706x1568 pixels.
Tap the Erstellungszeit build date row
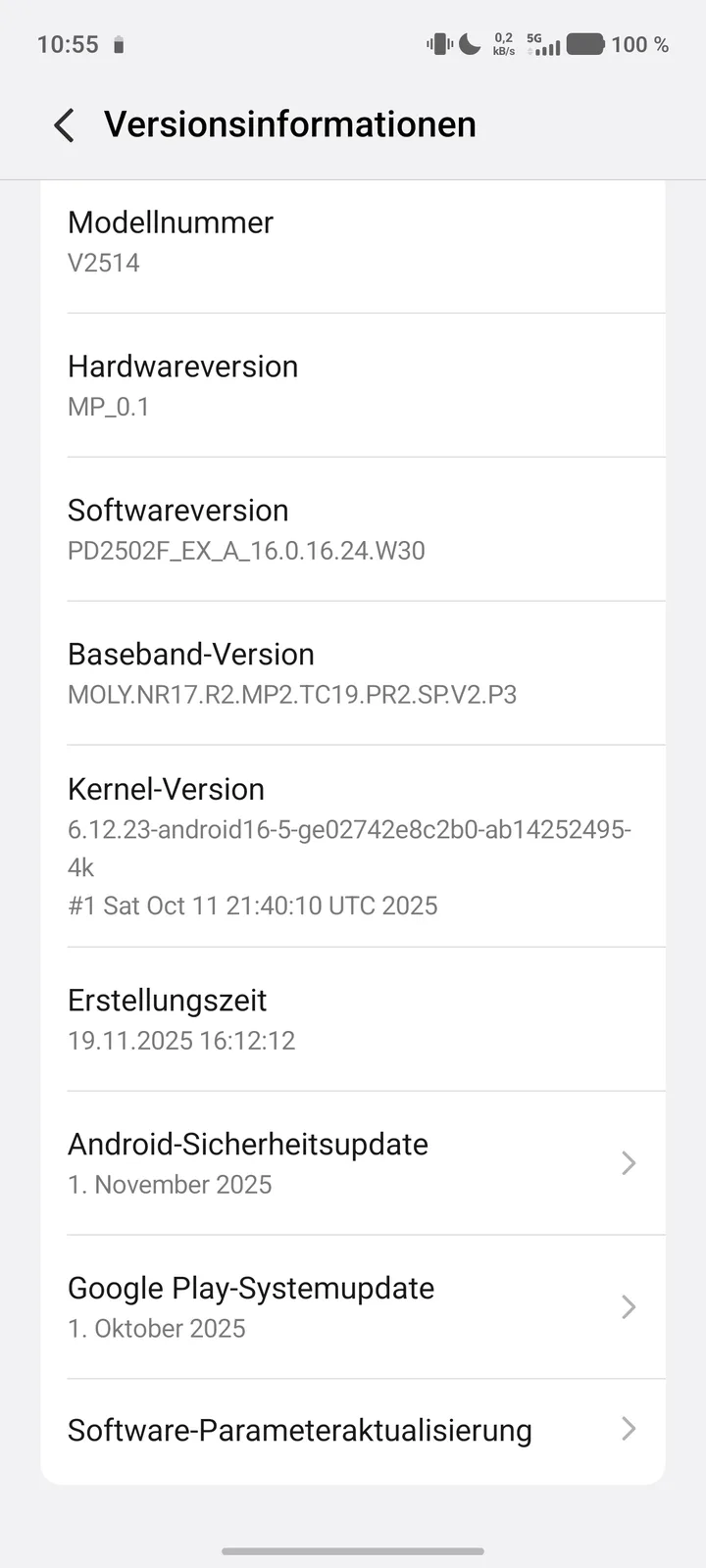pos(353,1019)
